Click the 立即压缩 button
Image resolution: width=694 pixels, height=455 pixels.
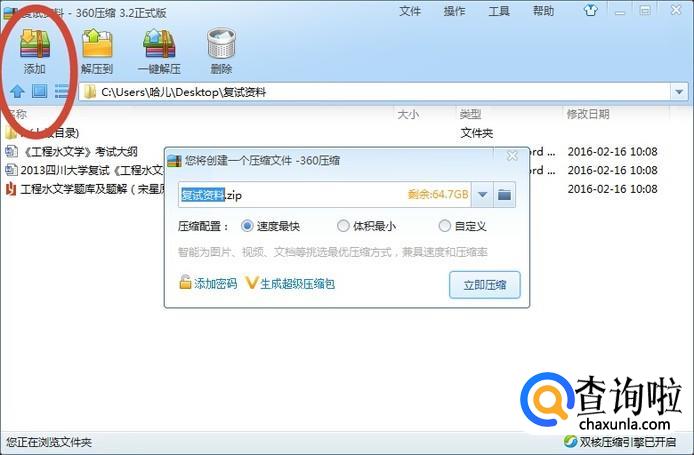tap(485, 285)
